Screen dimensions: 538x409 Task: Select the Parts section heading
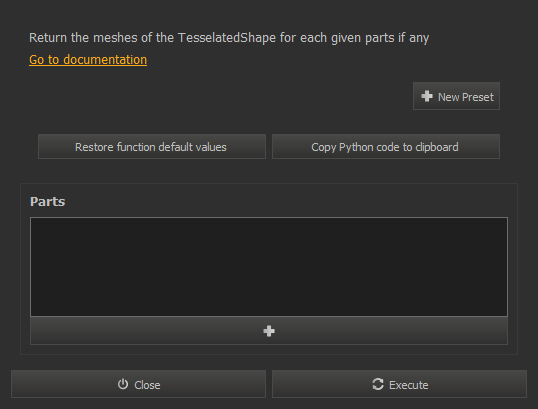tap(47, 201)
